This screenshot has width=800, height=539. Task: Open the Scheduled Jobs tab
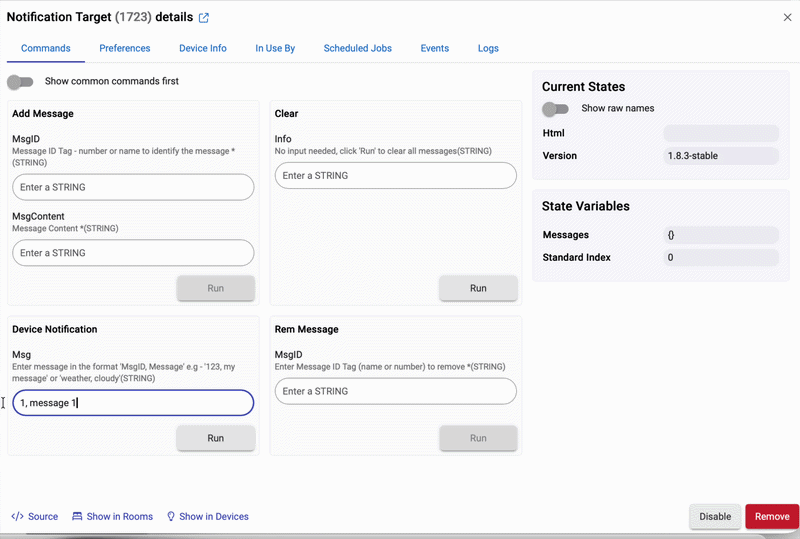pos(357,48)
